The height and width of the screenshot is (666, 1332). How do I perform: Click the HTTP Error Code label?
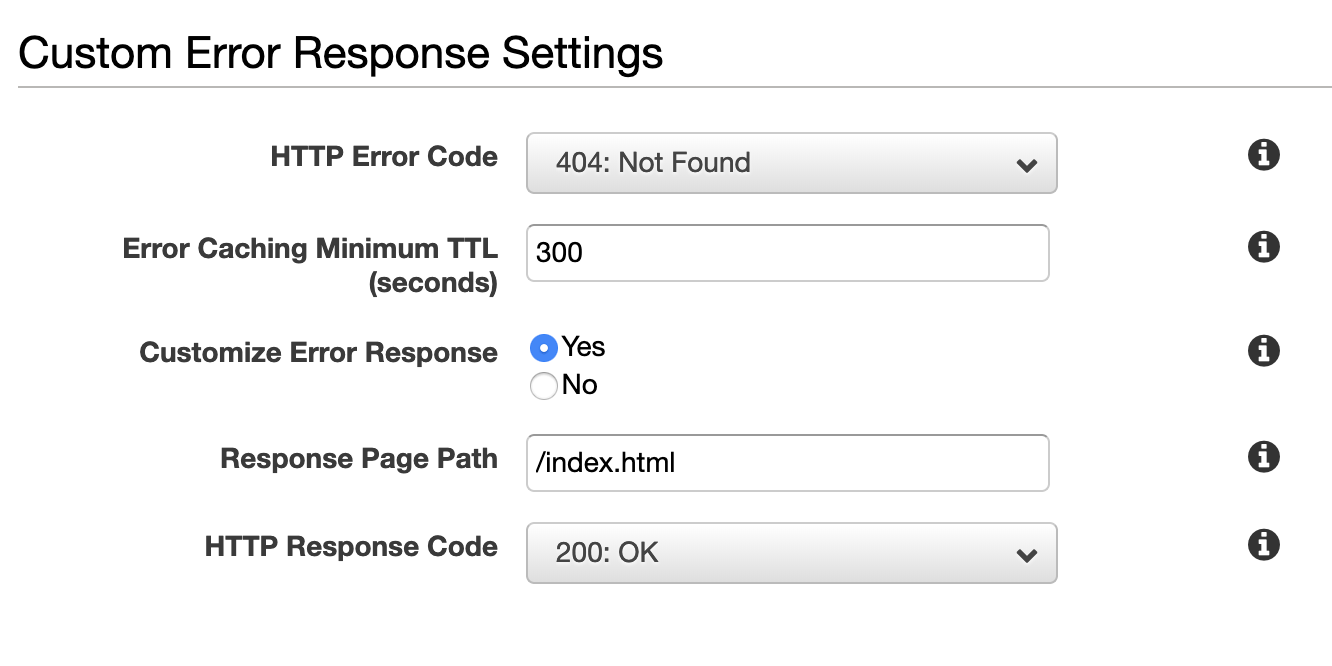click(x=384, y=156)
